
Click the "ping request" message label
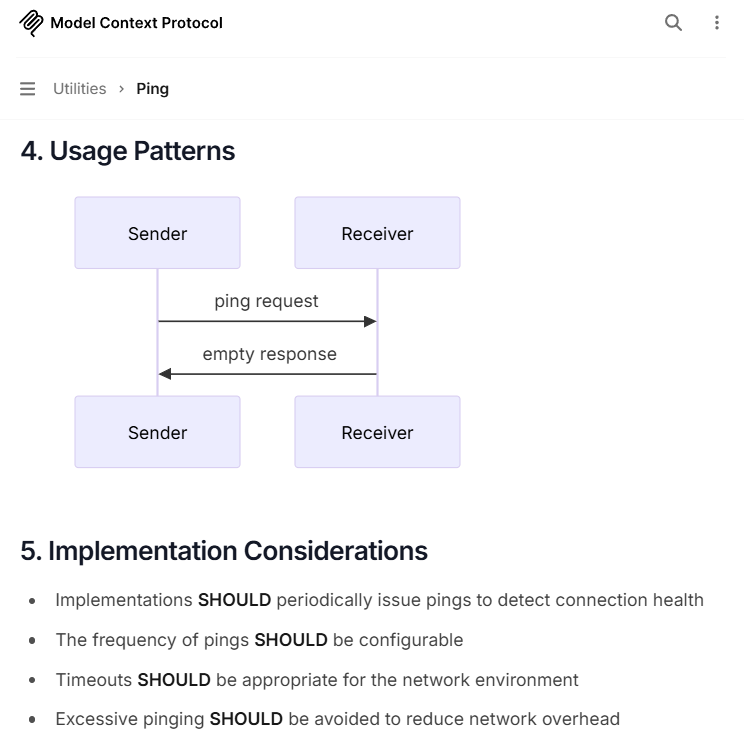[266, 301]
